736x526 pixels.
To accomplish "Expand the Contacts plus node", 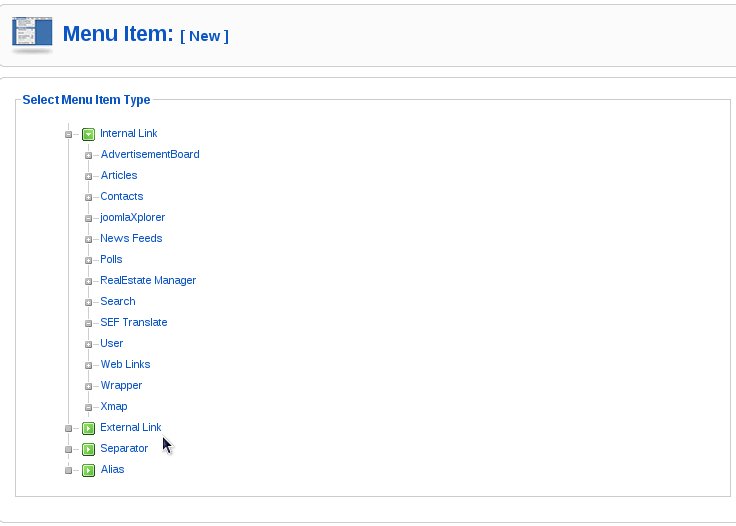I will [88, 198].
